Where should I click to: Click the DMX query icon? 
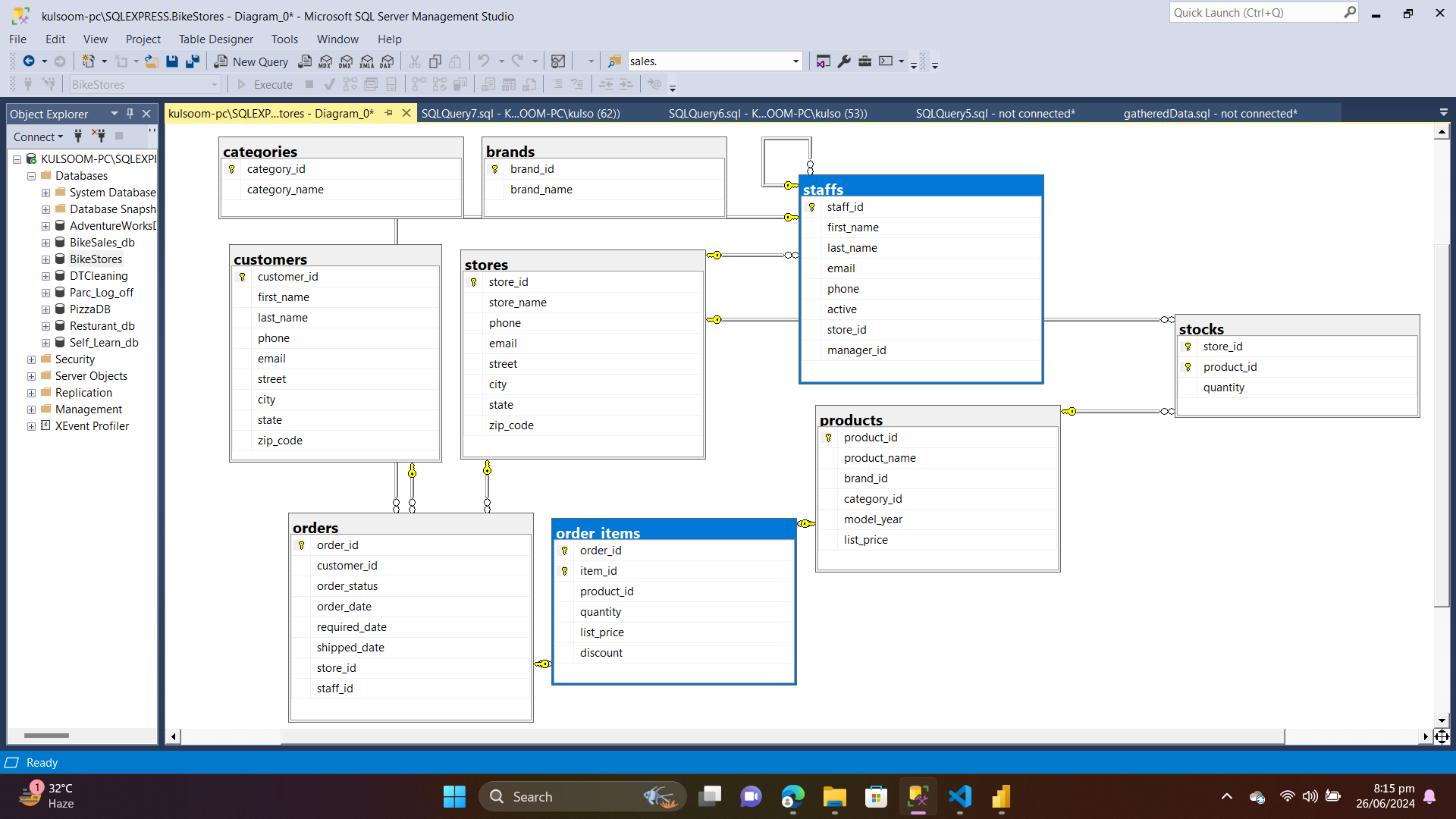346,61
